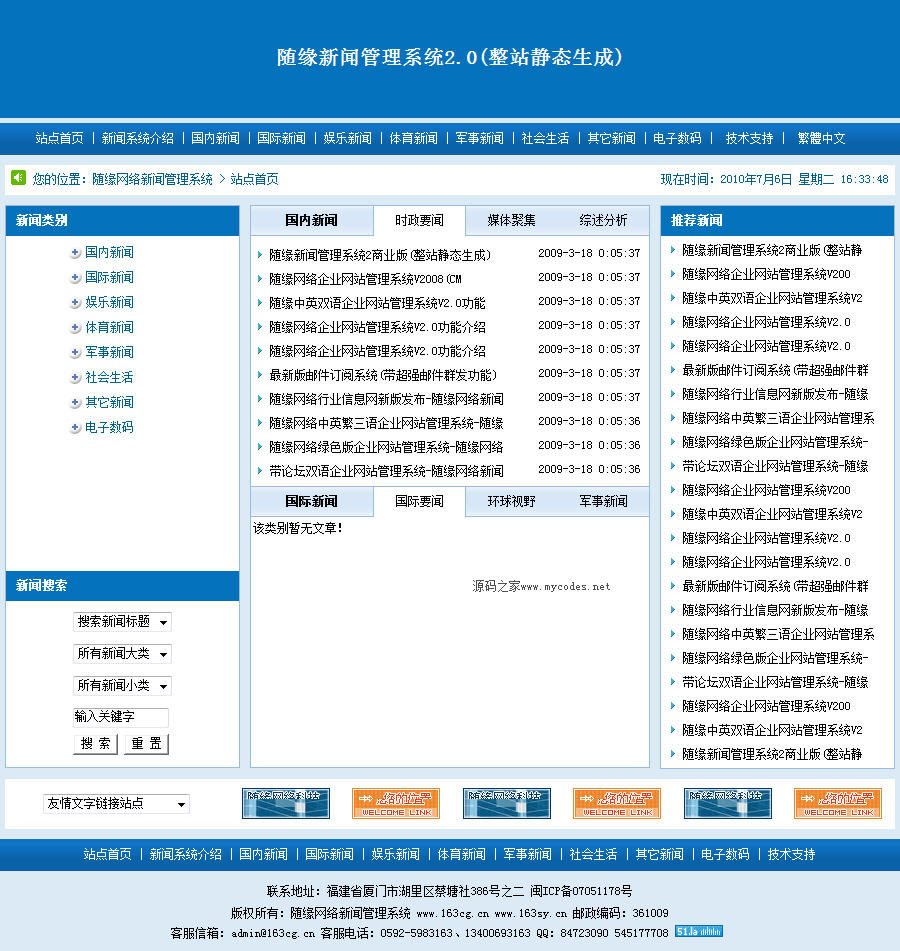Switch to the 媒体聚集 tab
Viewport: 900px width, 951px height.
[x=513, y=220]
